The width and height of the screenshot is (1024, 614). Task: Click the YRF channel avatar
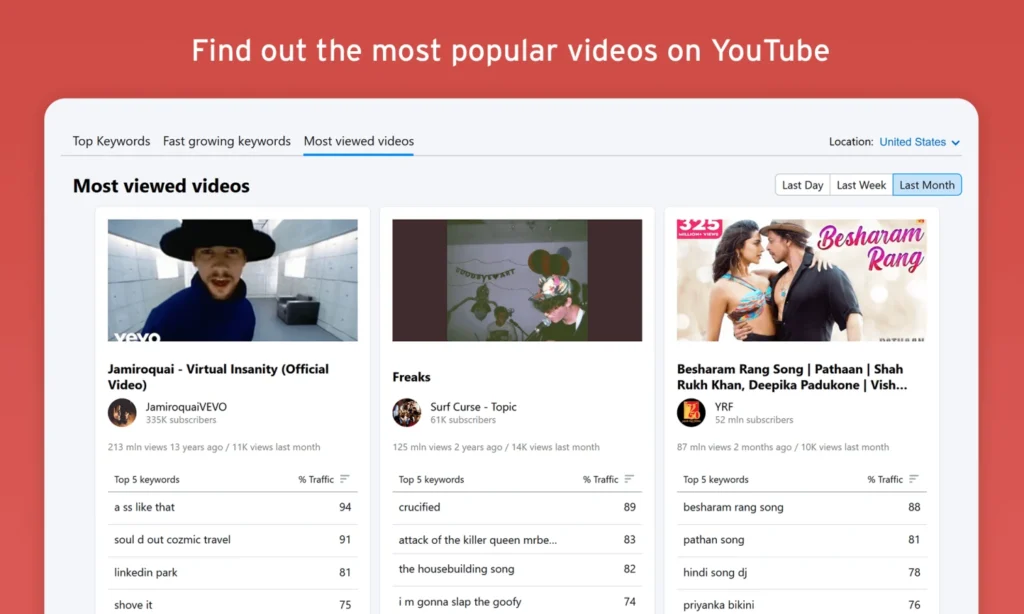click(691, 413)
